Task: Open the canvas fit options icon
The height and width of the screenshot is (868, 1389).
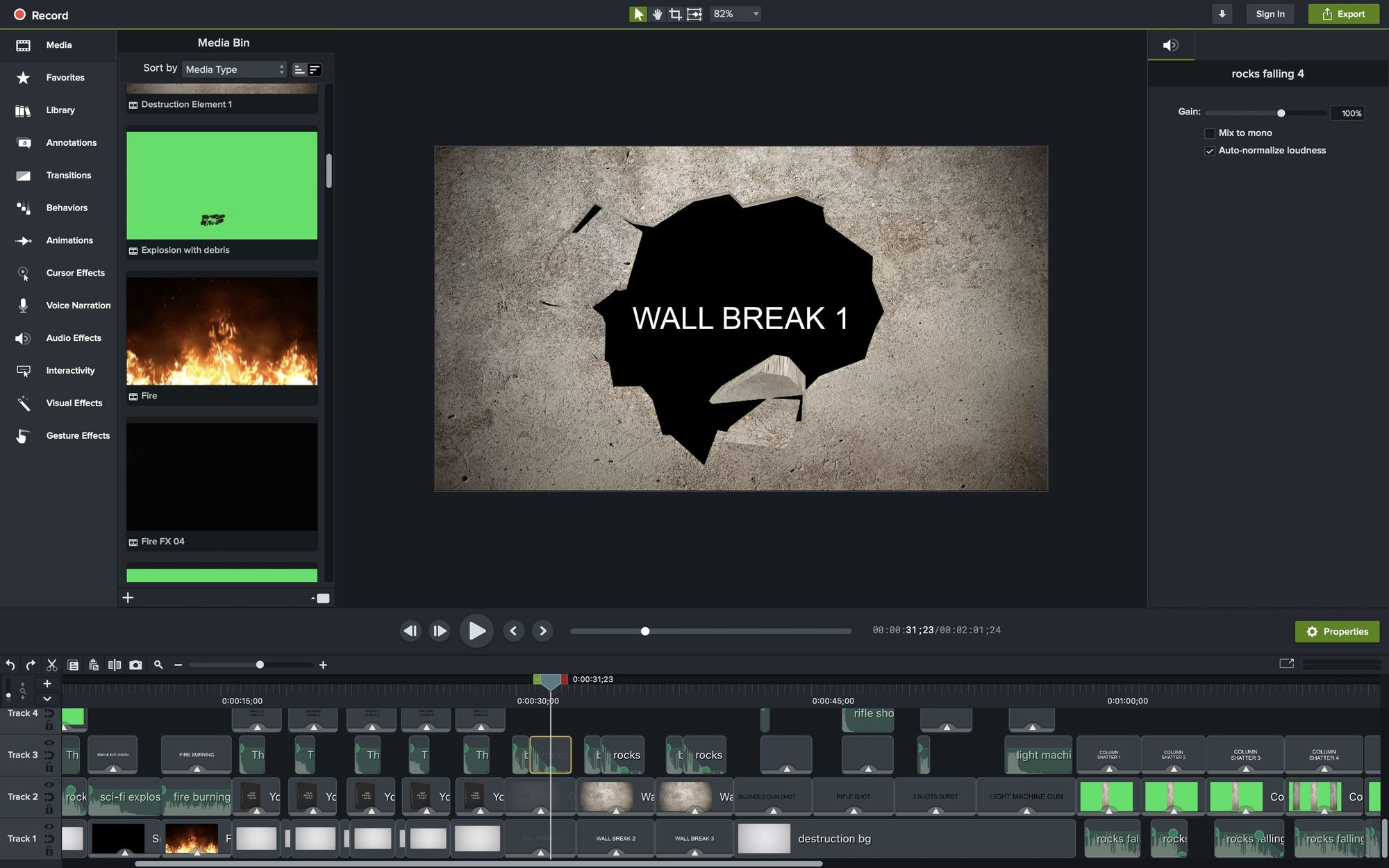Action: click(x=694, y=14)
